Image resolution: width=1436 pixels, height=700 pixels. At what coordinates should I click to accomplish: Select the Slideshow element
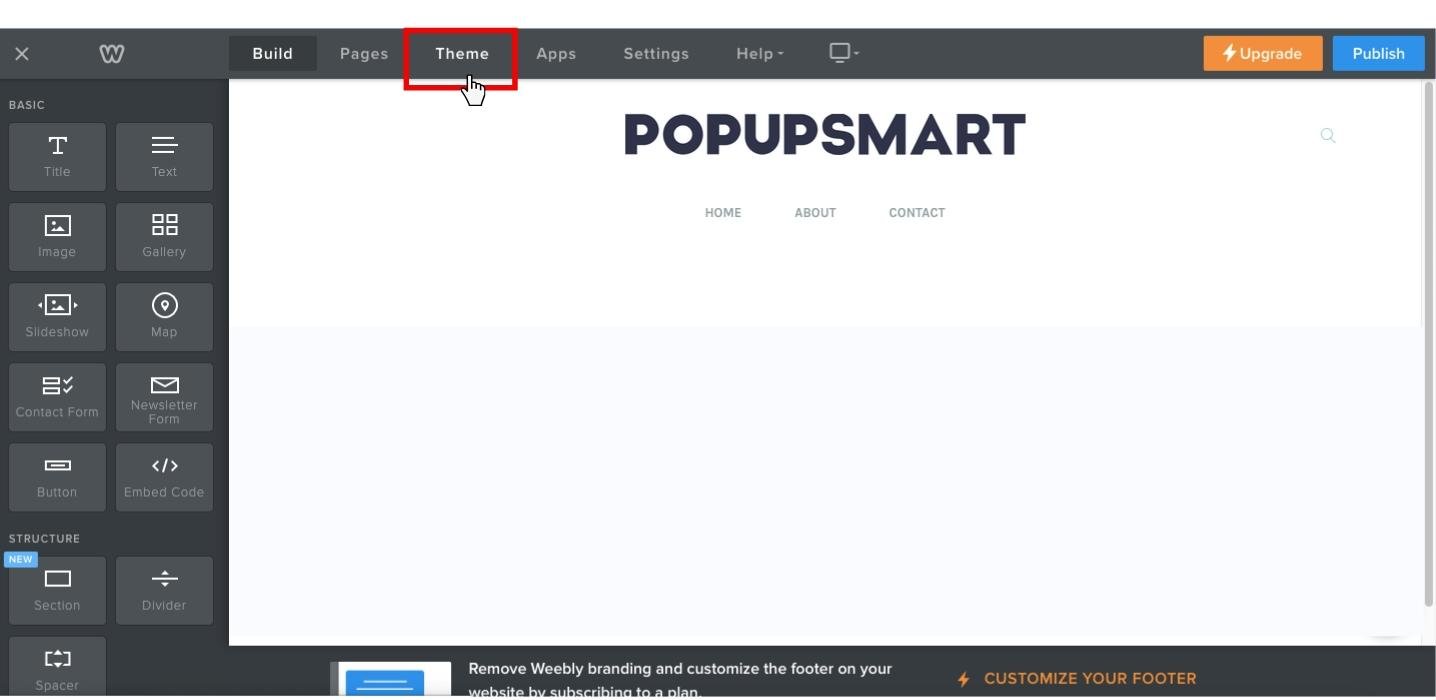coord(57,317)
